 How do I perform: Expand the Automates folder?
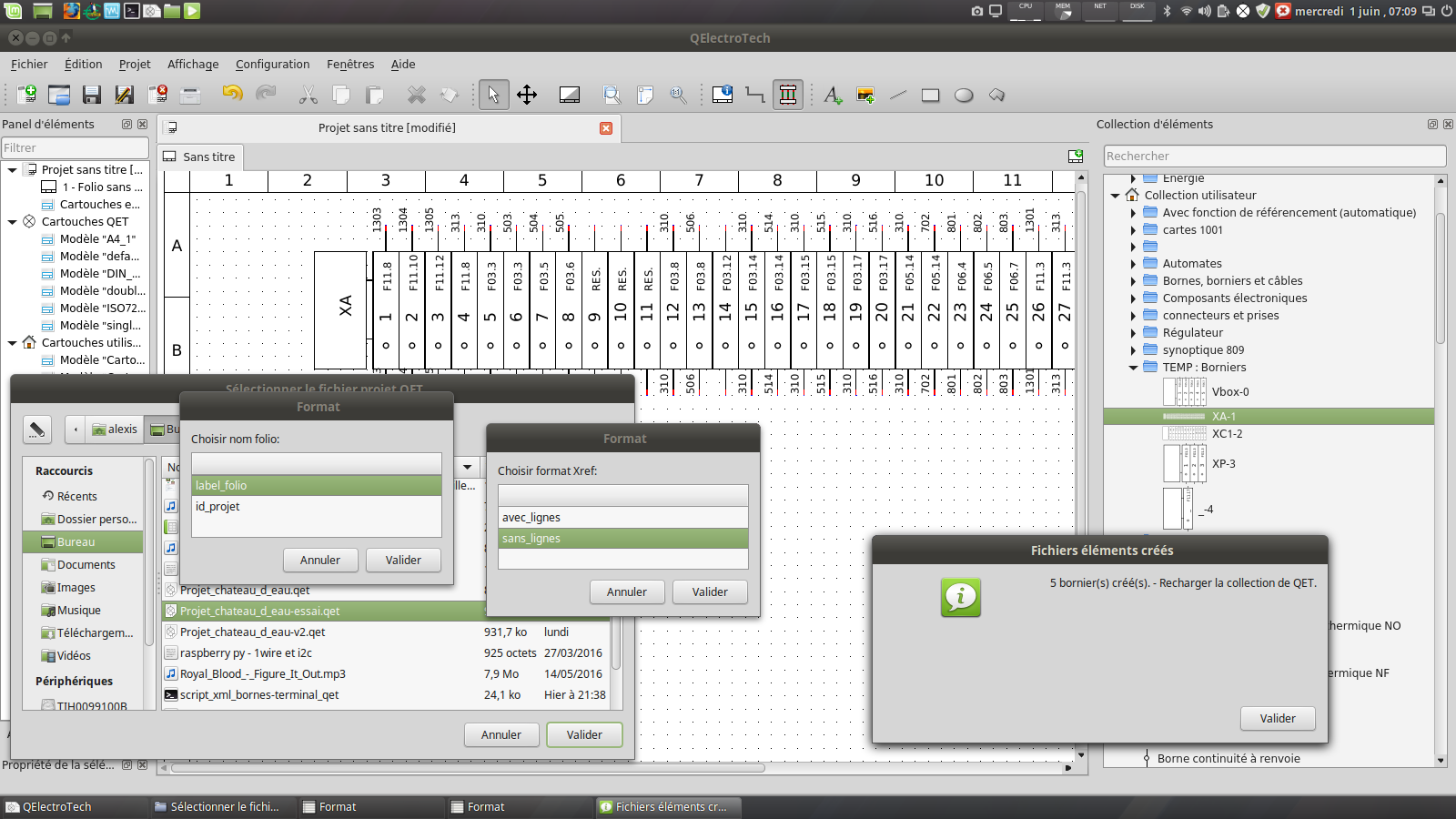1133,264
